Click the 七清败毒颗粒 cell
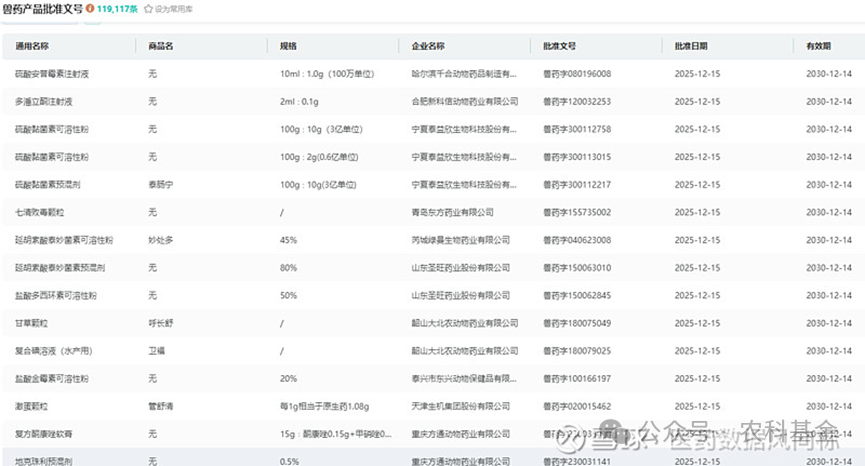 coord(40,212)
